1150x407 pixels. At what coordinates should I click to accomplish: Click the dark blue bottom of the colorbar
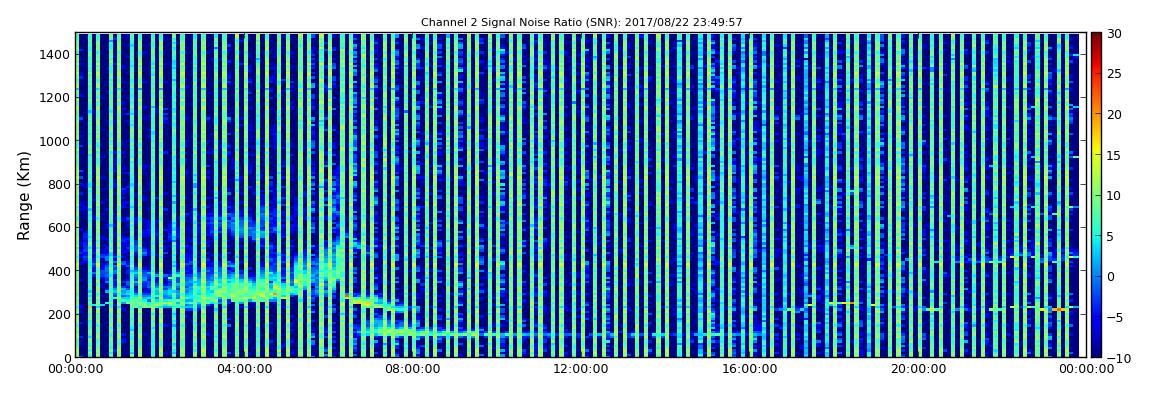tap(1096, 351)
